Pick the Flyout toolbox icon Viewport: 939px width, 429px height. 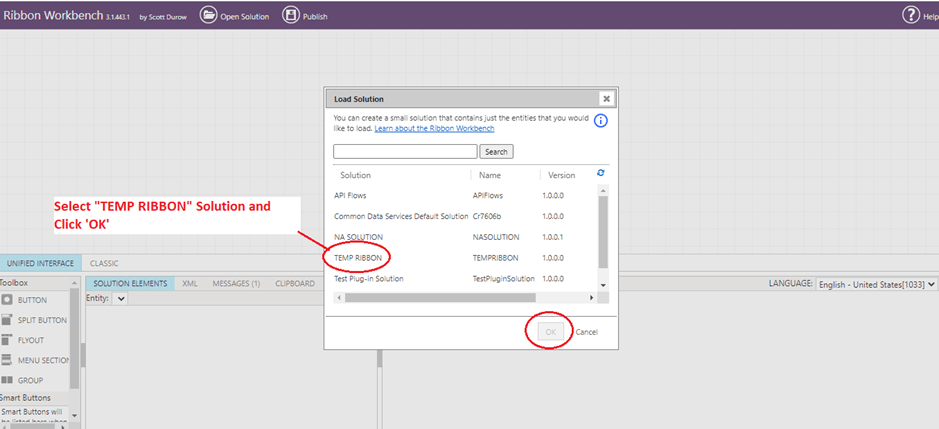pyautogui.click(x=8, y=340)
